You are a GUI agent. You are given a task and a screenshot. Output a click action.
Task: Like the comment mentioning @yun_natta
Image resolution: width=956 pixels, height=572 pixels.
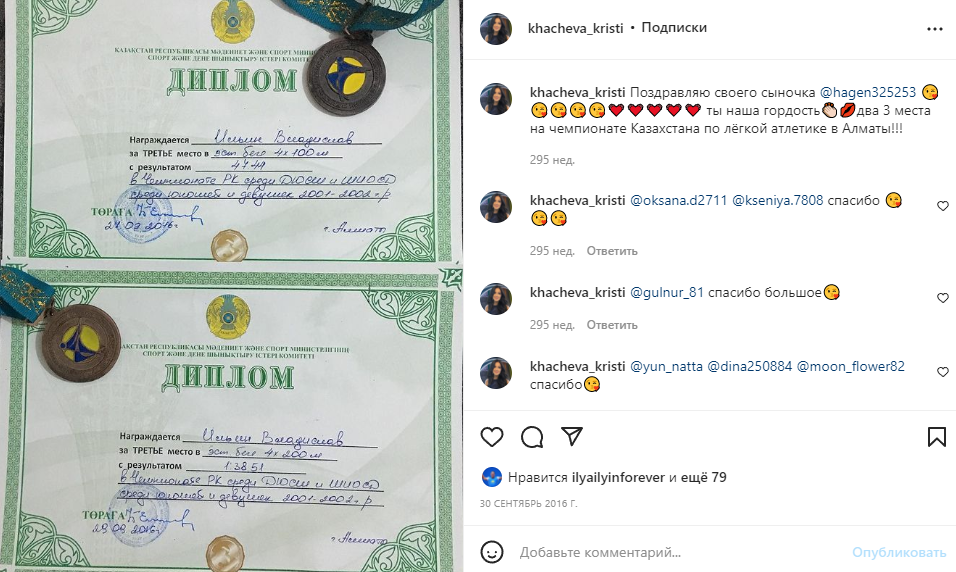tap(943, 371)
